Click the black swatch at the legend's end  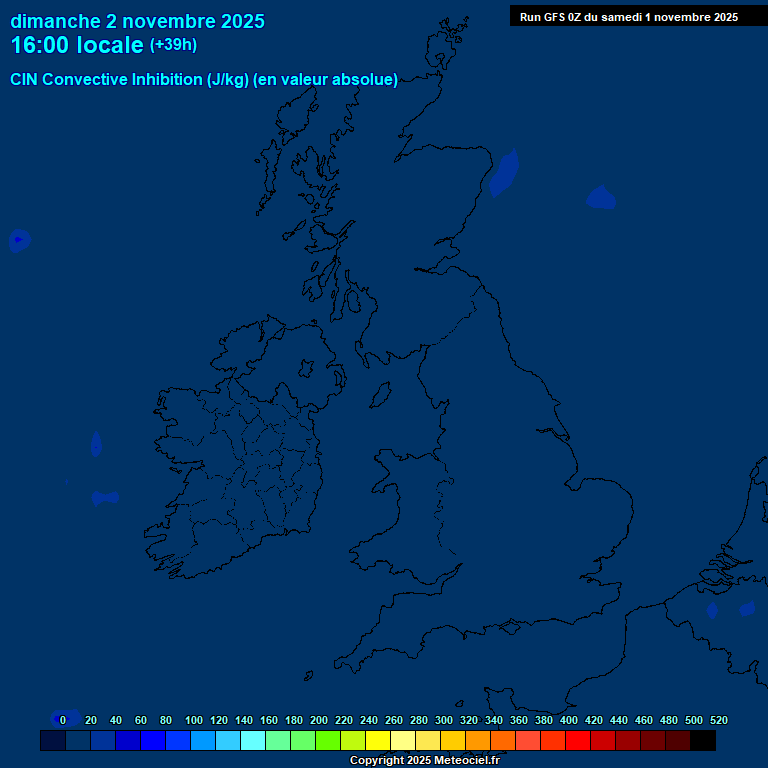pos(703,741)
